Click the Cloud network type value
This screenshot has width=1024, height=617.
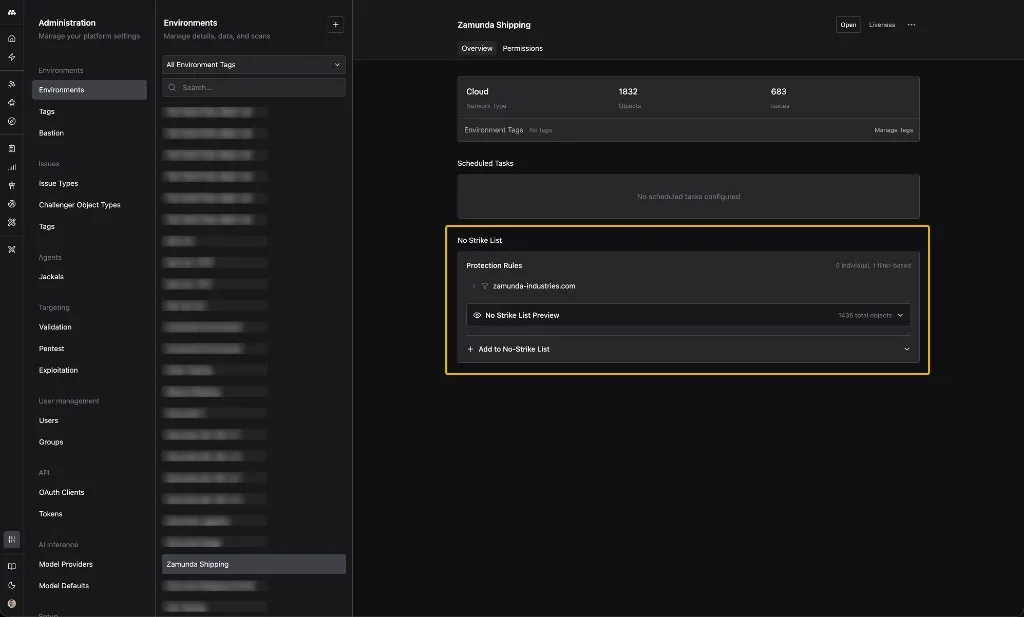(x=477, y=91)
